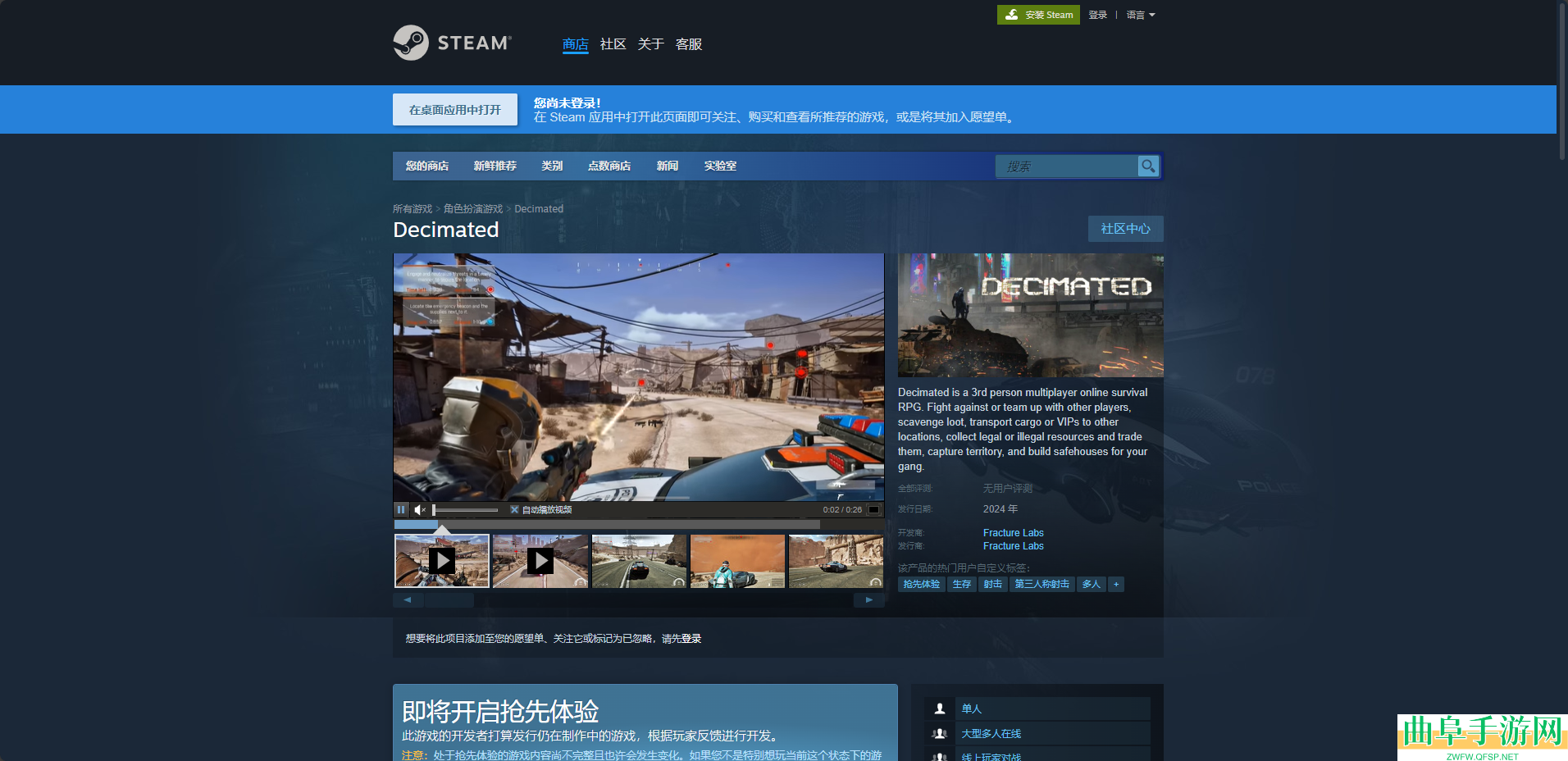Select the second trailer thumbnail
The height and width of the screenshot is (761, 1568).
[x=540, y=561]
